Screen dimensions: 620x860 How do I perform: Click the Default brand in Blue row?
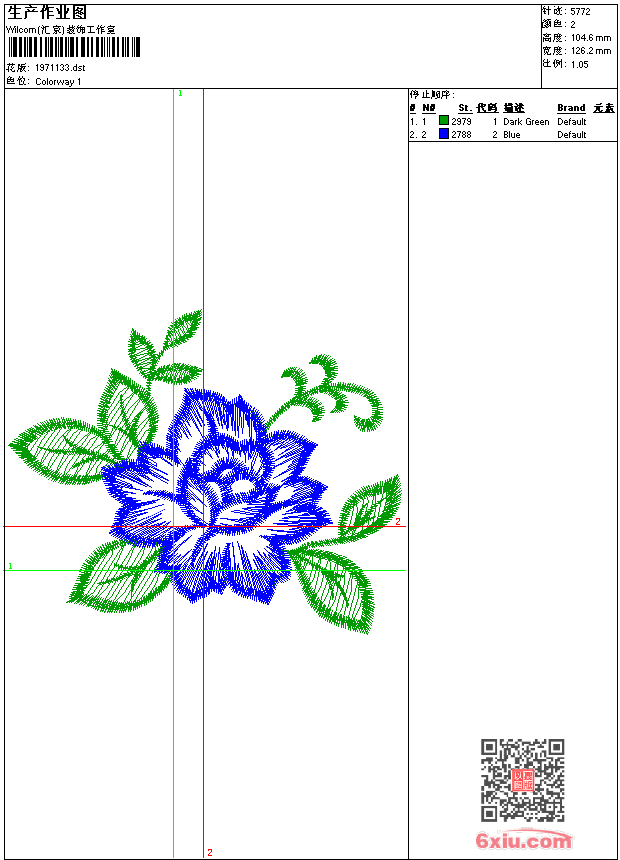point(572,134)
